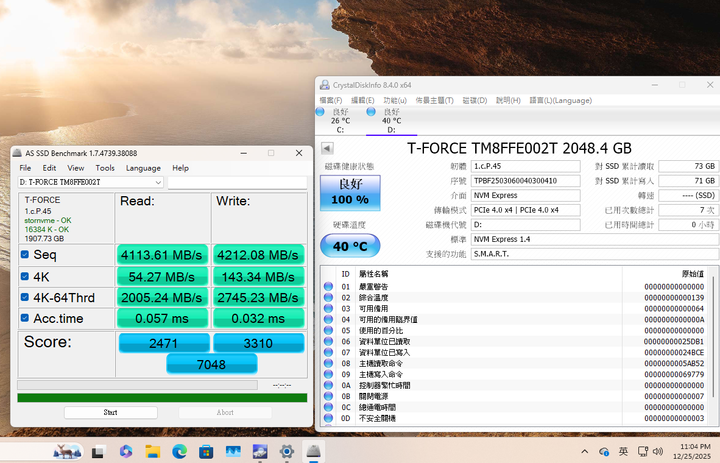Image resolution: width=720 pixels, height=463 pixels.
Task: Click the 良好 100% health status indicator
Action: 350,191
